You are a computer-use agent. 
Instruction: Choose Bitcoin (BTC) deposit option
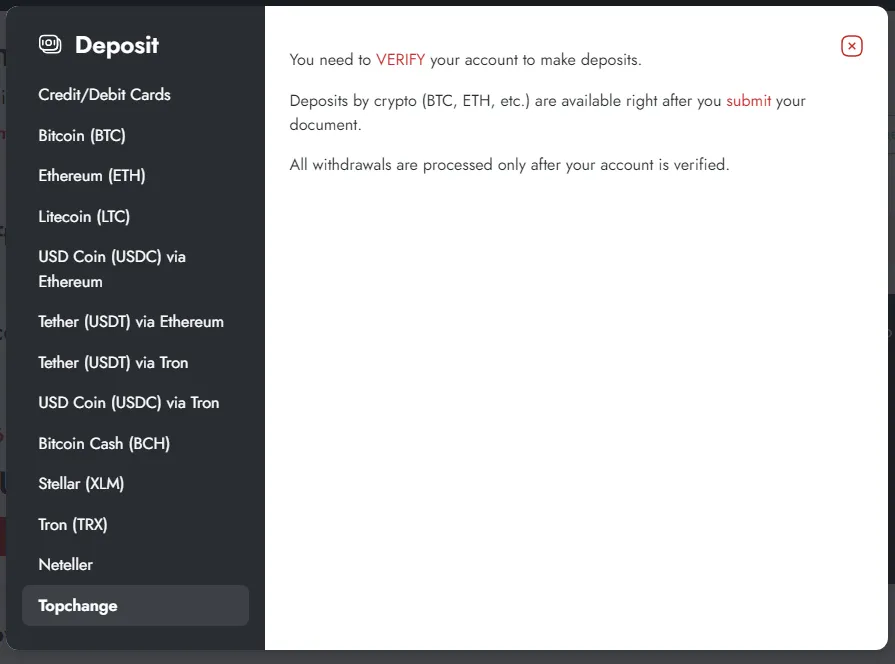82,135
